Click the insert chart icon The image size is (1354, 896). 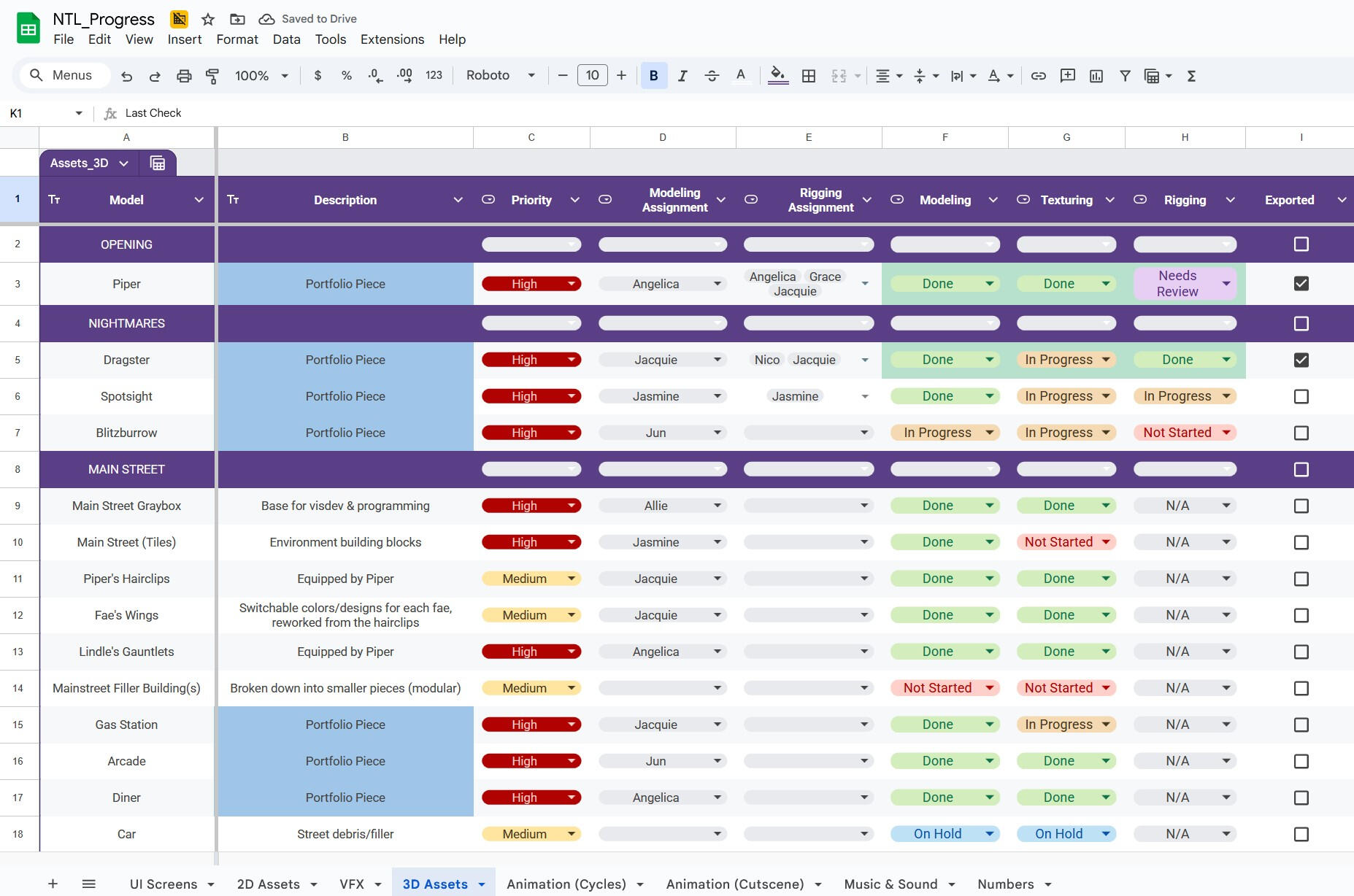(1096, 76)
